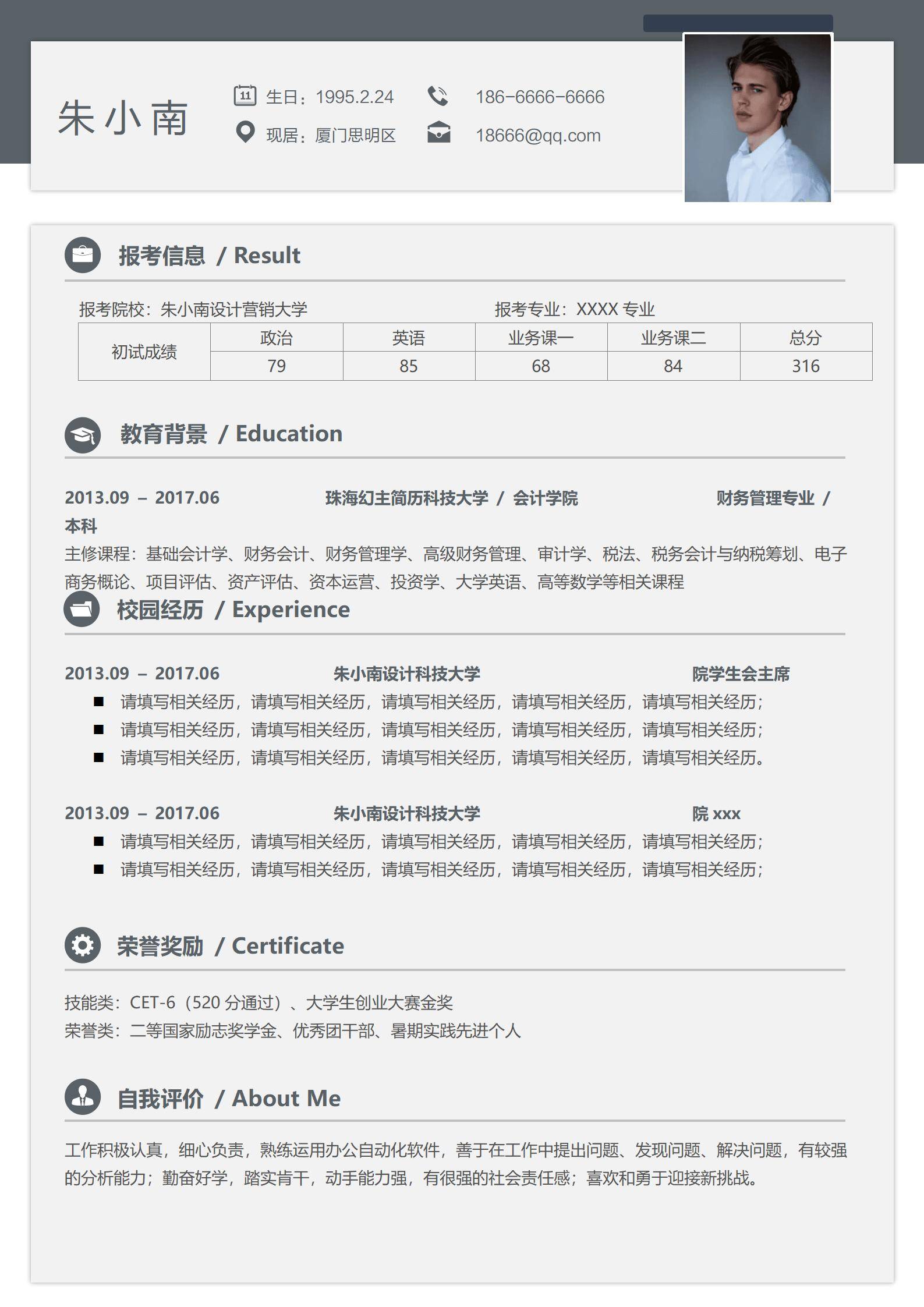This screenshot has height=1307, width=924.
Task: Click the email address 18666@qq.com
Action: point(538,136)
